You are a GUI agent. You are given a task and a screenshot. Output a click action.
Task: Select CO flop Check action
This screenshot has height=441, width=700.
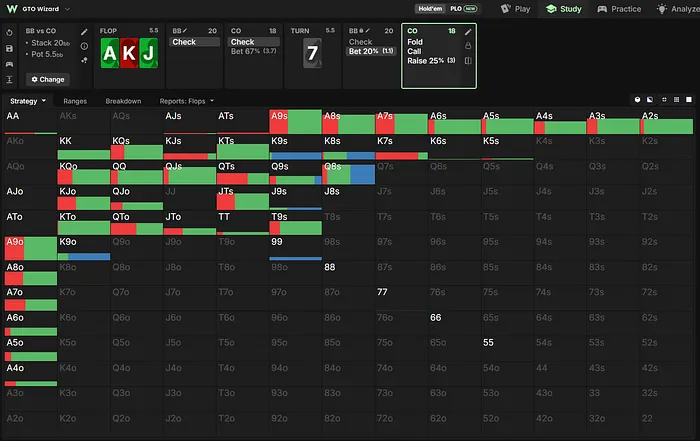[x=254, y=42]
